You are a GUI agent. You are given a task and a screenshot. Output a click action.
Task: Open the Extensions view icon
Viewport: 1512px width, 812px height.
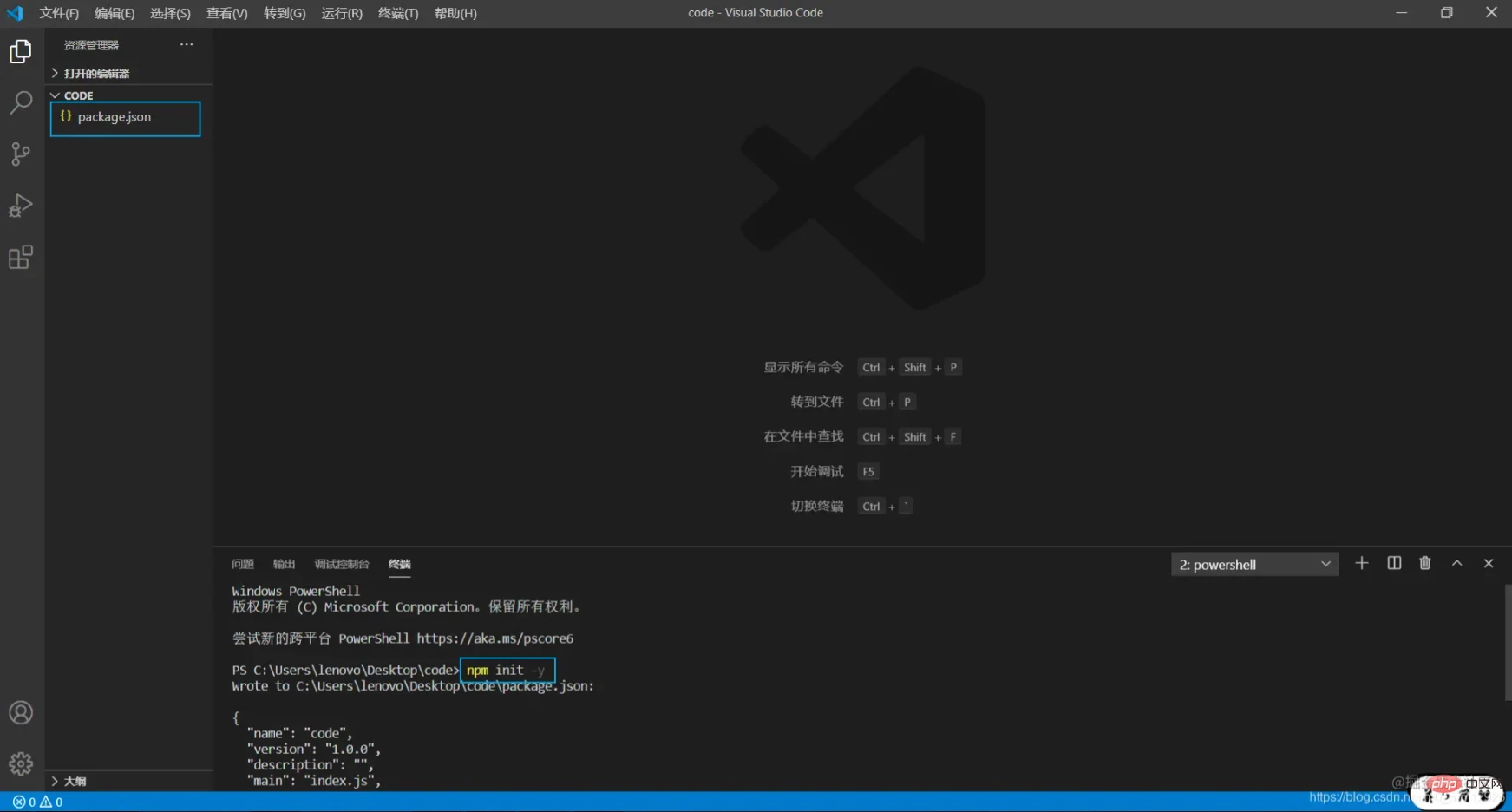[21, 257]
